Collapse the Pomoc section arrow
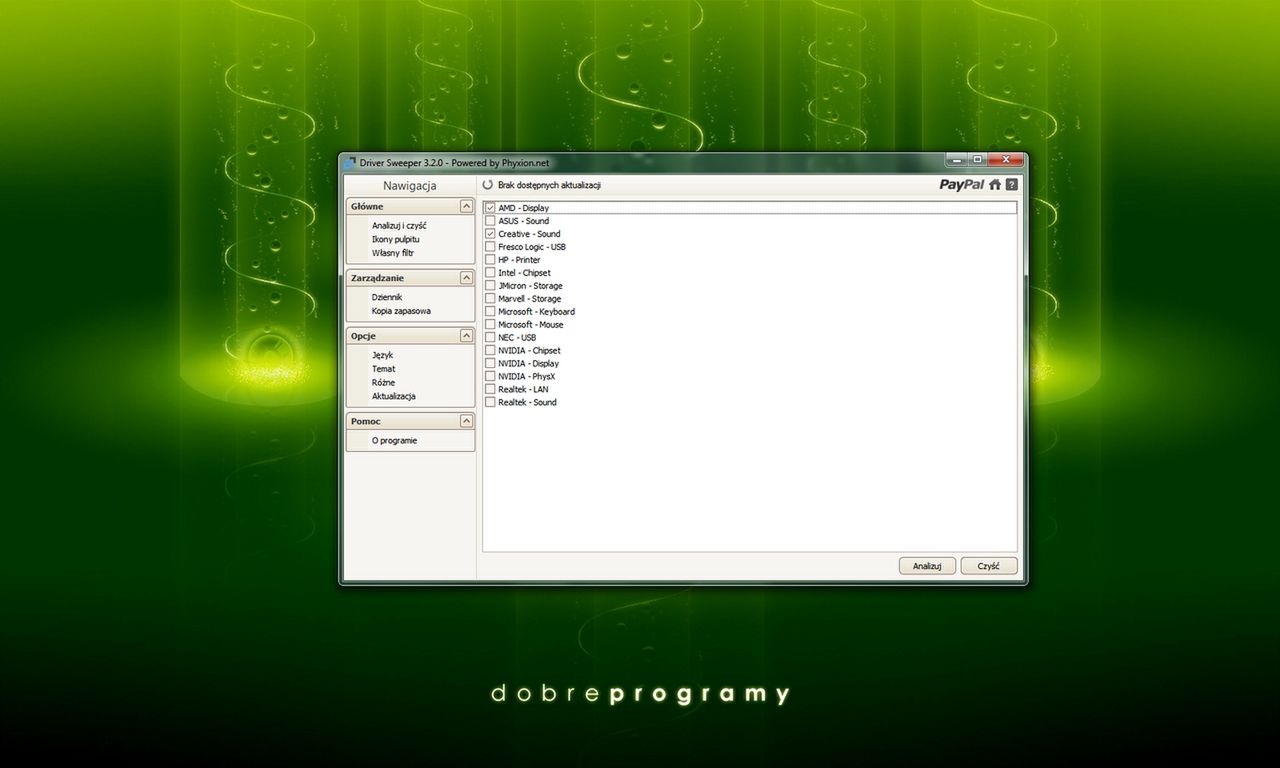This screenshot has height=768, width=1280. (x=466, y=421)
